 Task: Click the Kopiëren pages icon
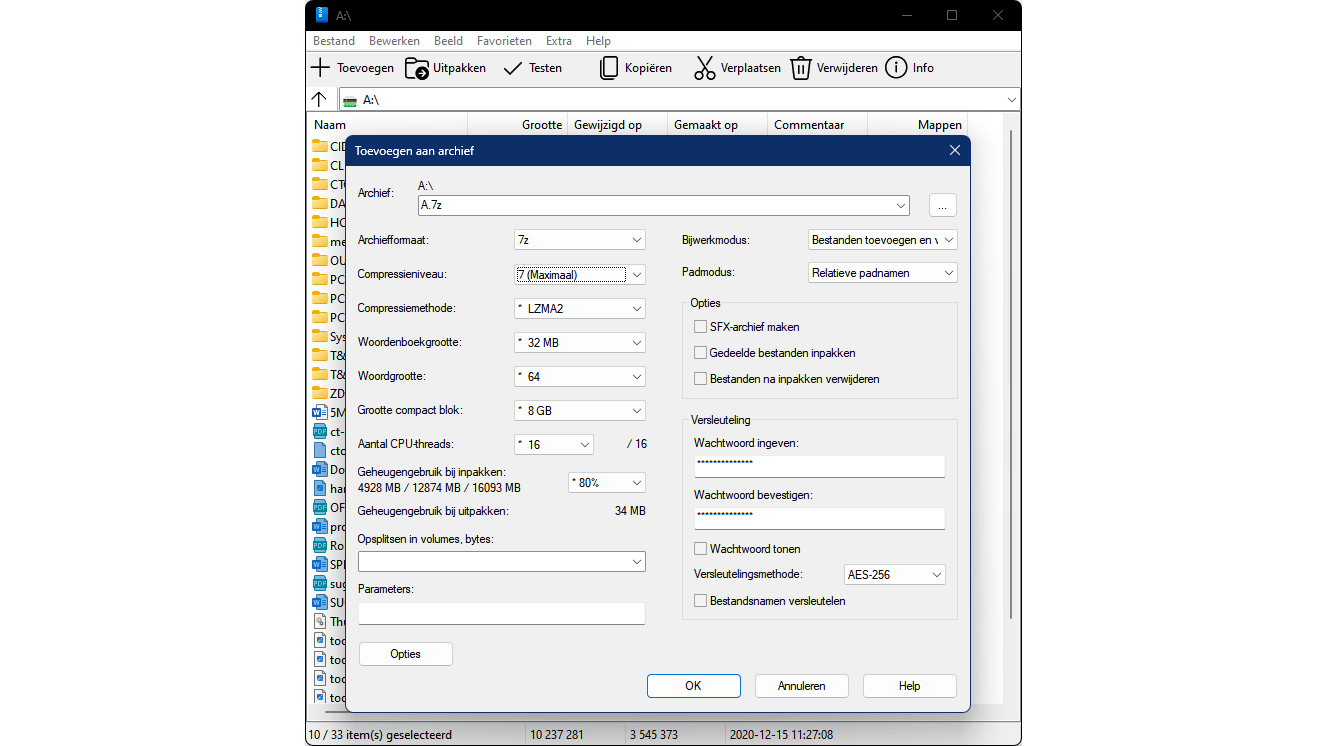pos(609,68)
